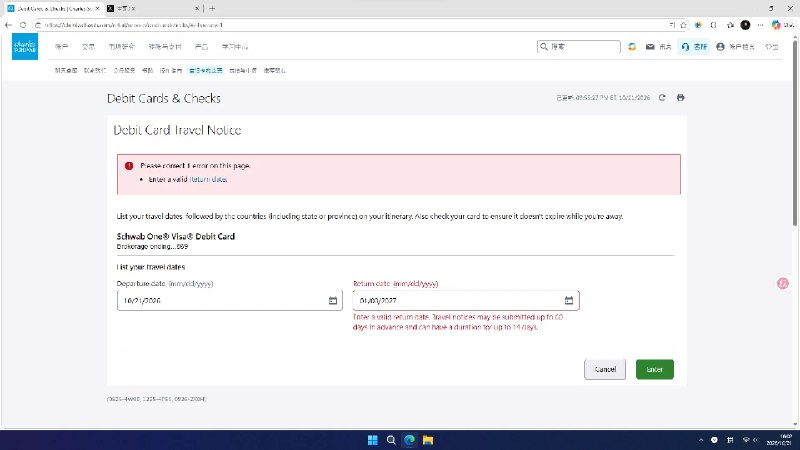Image resolution: width=800 pixels, height=450 pixels.
Task: Click the Cancel button
Action: pyautogui.click(x=605, y=369)
